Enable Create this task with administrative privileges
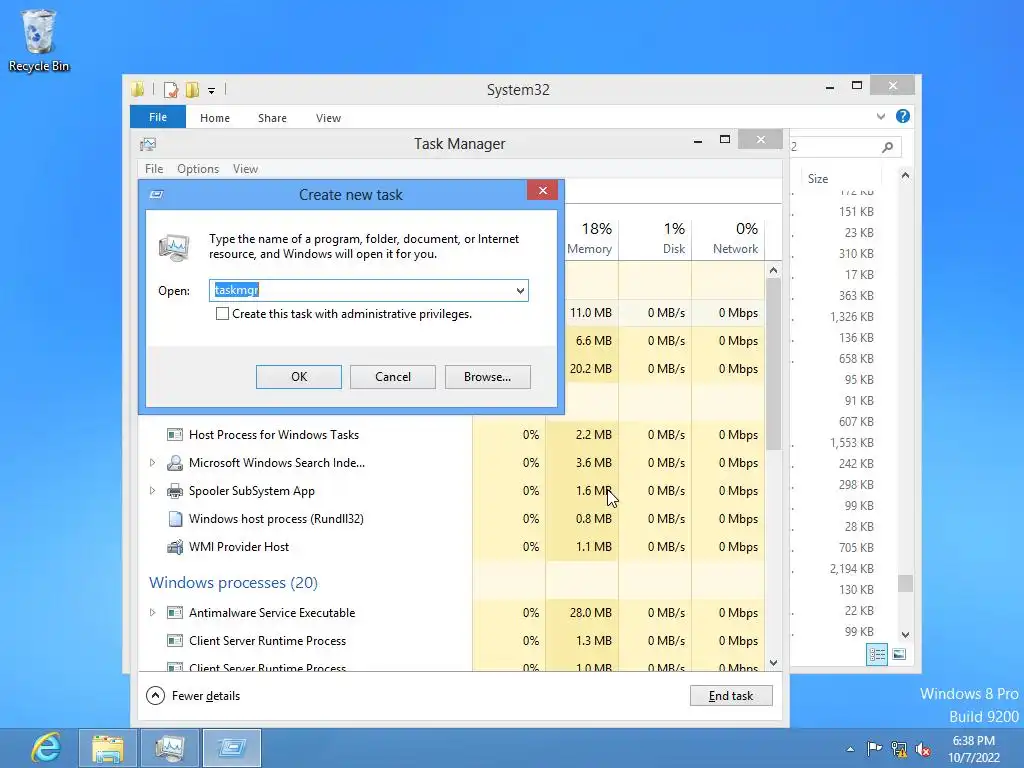Screen dimensions: 1024x768 click(x=222, y=314)
